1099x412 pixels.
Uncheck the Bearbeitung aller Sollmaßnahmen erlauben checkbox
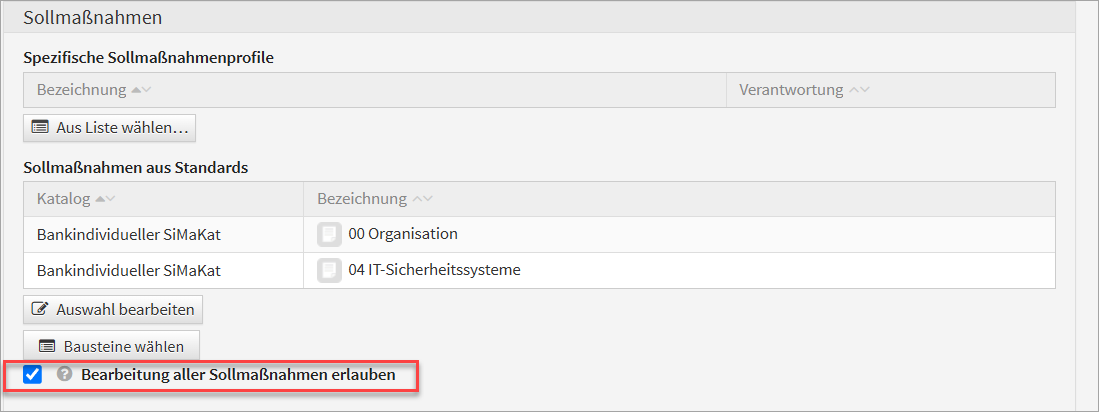(x=33, y=375)
